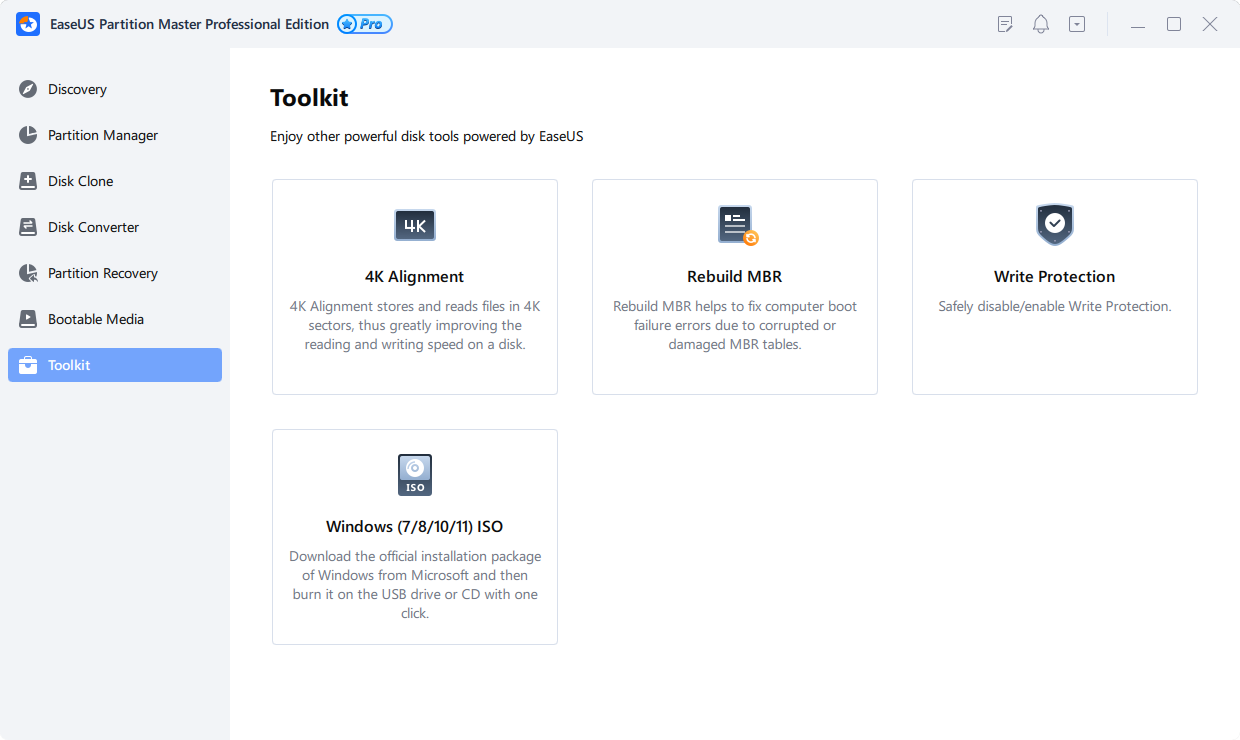The height and width of the screenshot is (740, 1240).
Task: Select the 4K Alignment tool icon
Action: pyautogui.click(x=414, y=225)
